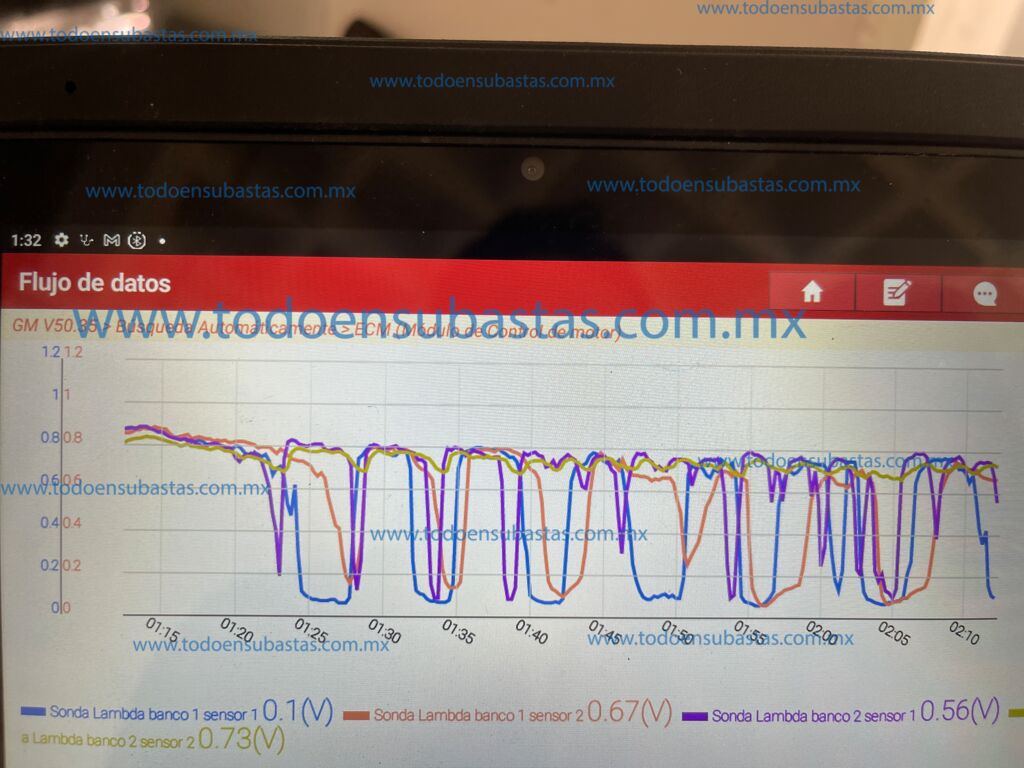Click the purple banco 2 sensor 1 swatch
The image size is (1024, 768).
(x=695, y=715)
